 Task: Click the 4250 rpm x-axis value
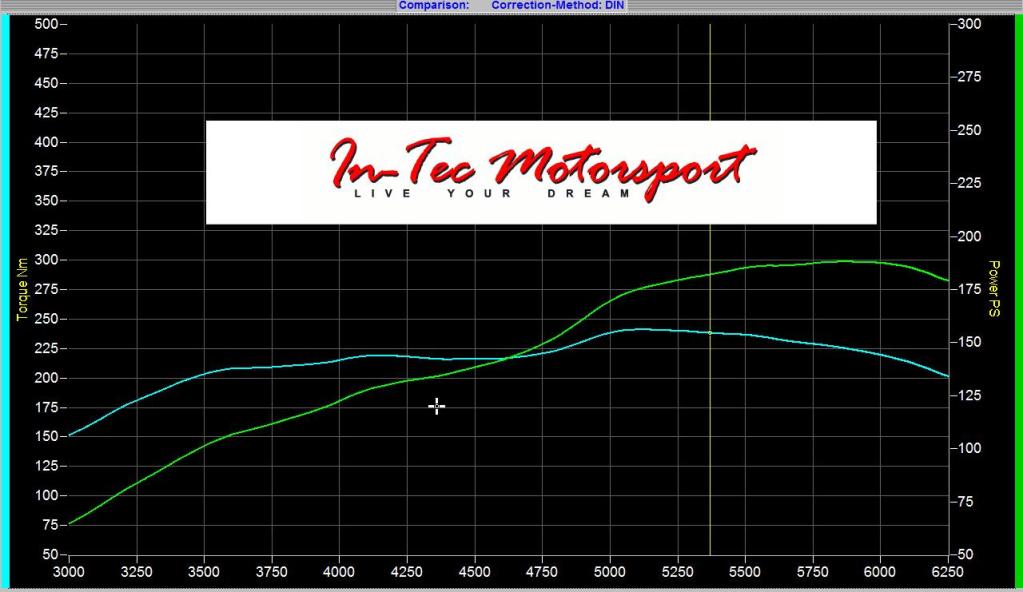[x=406, y=572]
